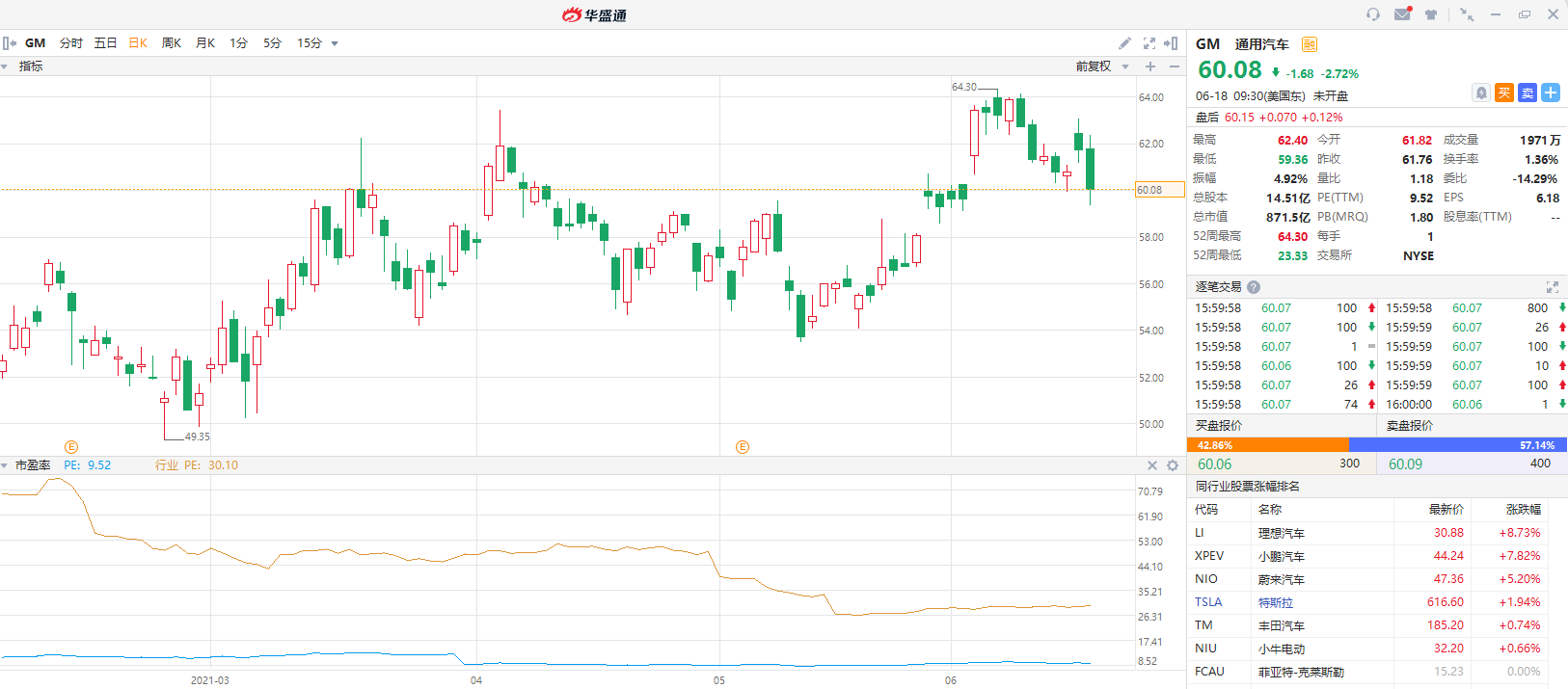Add GM to watchlist with plus icon

point(1551,93)
